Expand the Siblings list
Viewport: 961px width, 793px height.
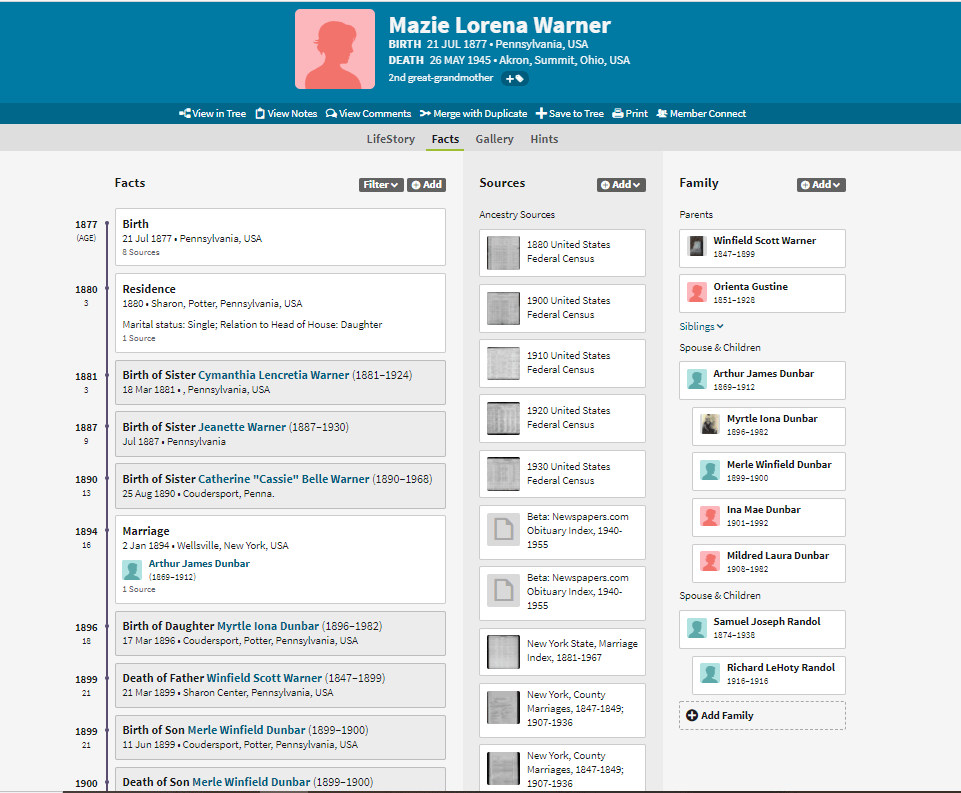click(701, 326)
